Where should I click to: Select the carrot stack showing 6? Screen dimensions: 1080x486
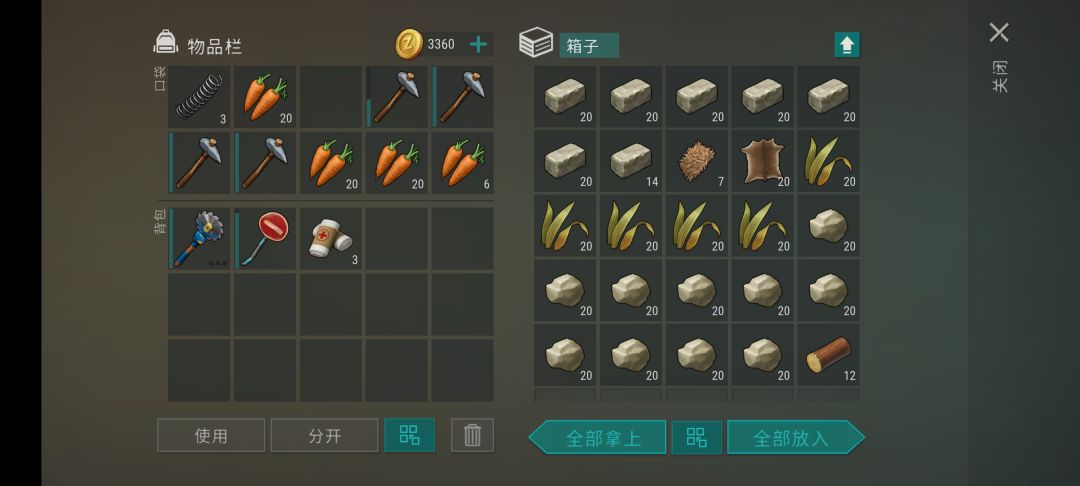point(462,162)
